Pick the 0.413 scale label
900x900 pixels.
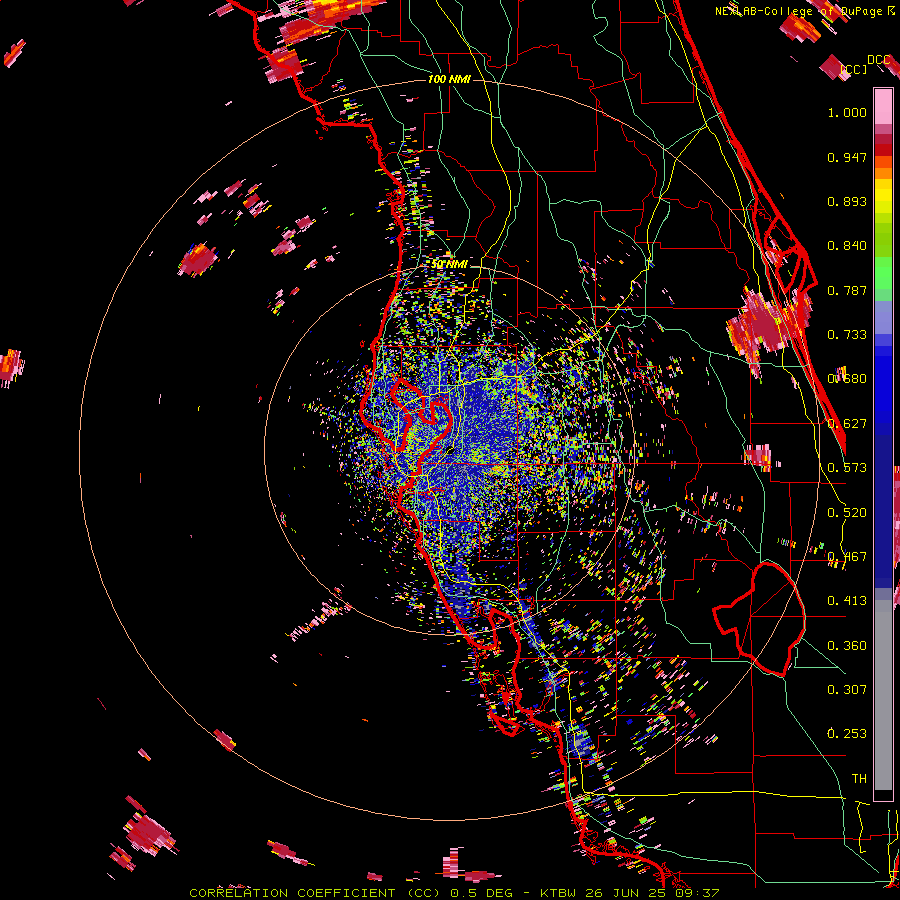tap(847, 601)
